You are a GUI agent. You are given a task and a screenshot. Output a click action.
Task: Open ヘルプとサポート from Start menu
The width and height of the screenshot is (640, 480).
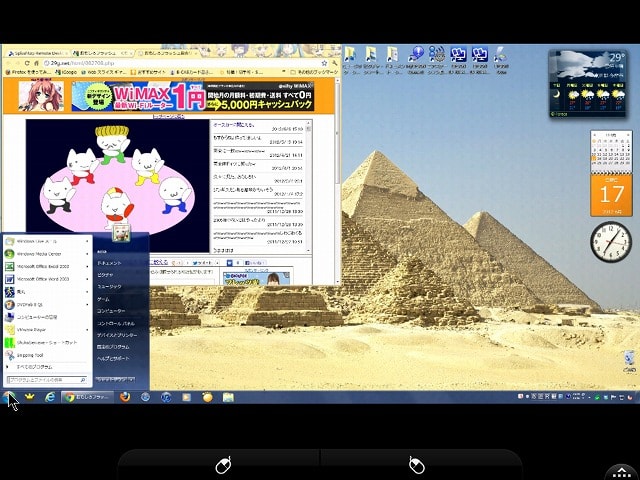point(113,359)
